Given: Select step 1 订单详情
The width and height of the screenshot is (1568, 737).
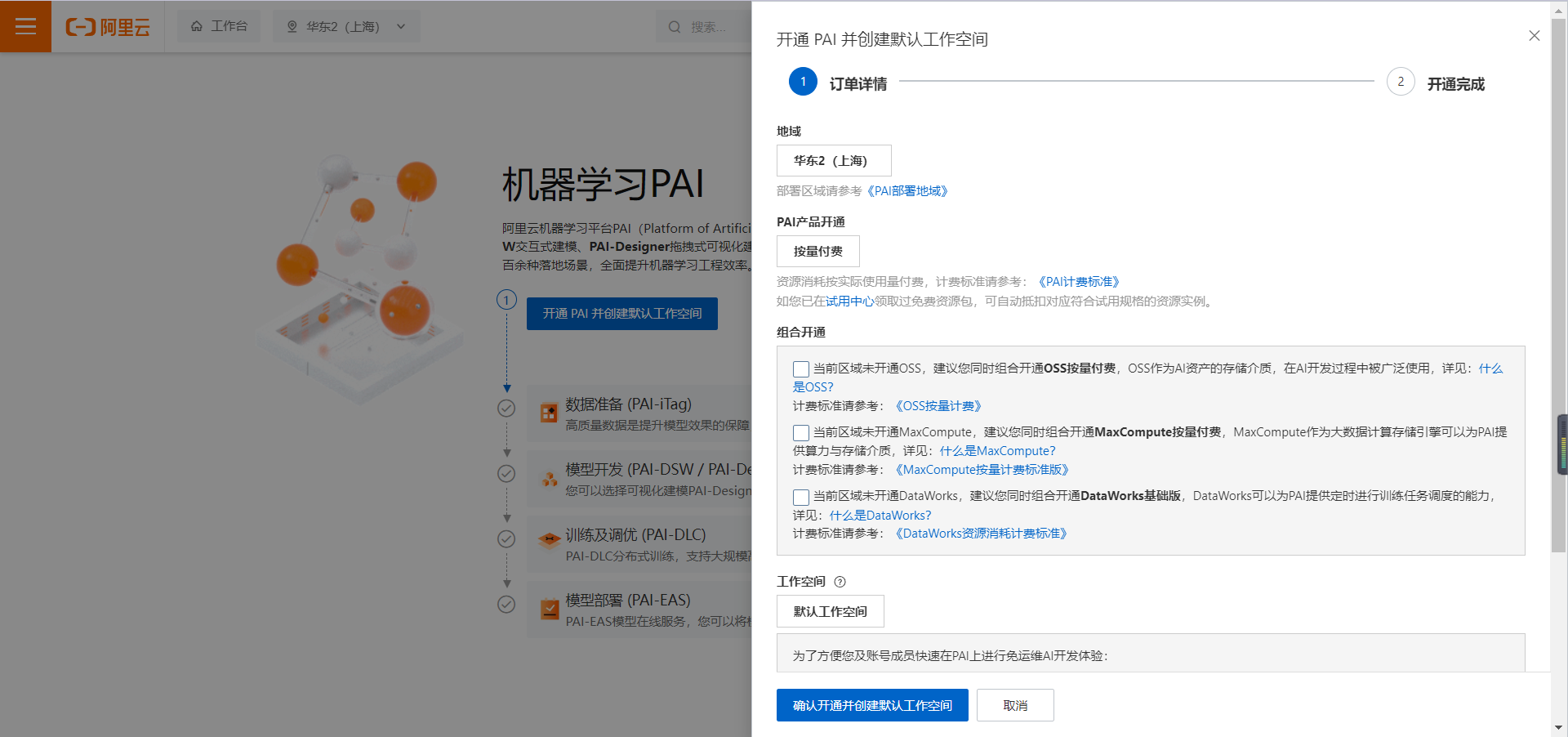Looking at the screenshot, I should 802,82.
